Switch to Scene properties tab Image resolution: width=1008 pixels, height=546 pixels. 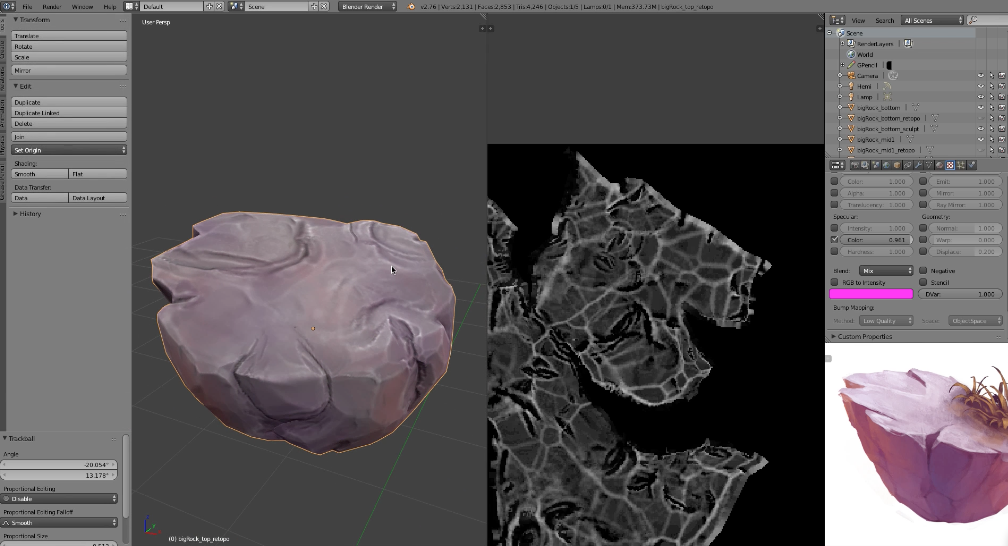click(876, 165)
